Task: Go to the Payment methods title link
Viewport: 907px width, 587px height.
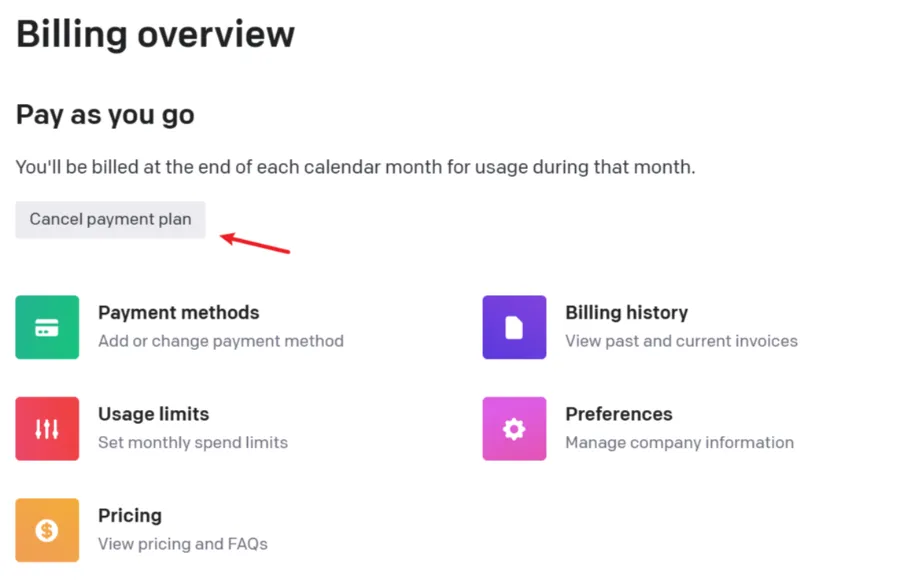Action: point(179,313)
